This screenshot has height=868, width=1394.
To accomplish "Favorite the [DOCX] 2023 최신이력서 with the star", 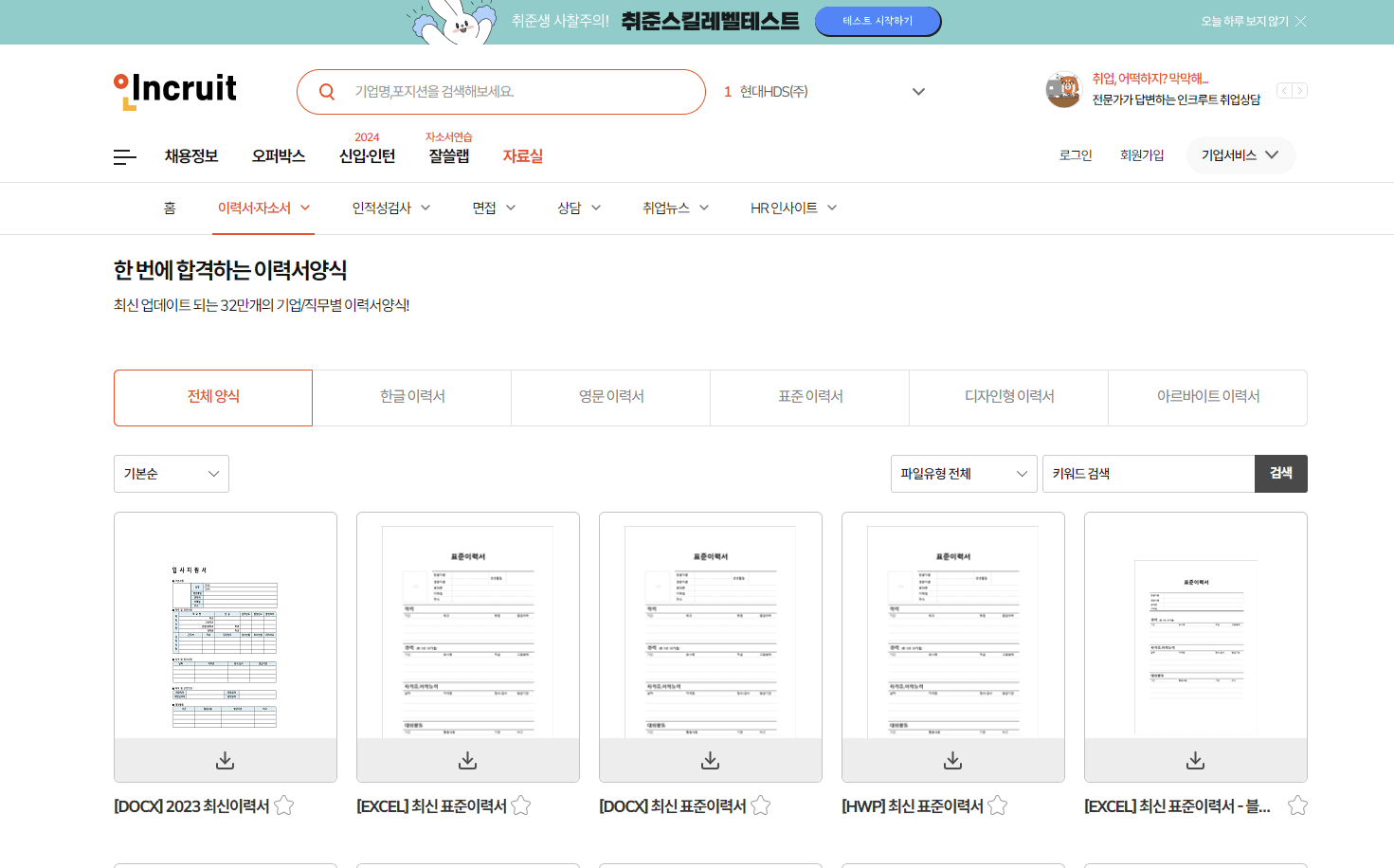I will pos(284,805).
